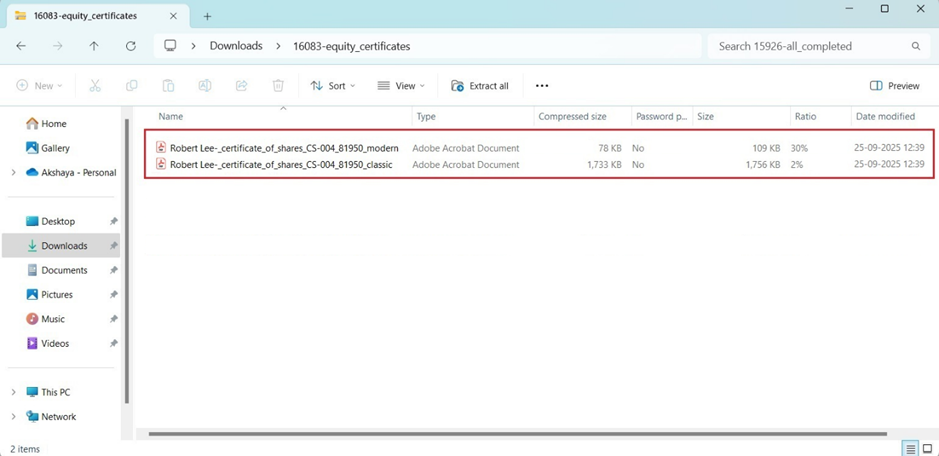Go up one folder with Up arrow

coord(94,46)
